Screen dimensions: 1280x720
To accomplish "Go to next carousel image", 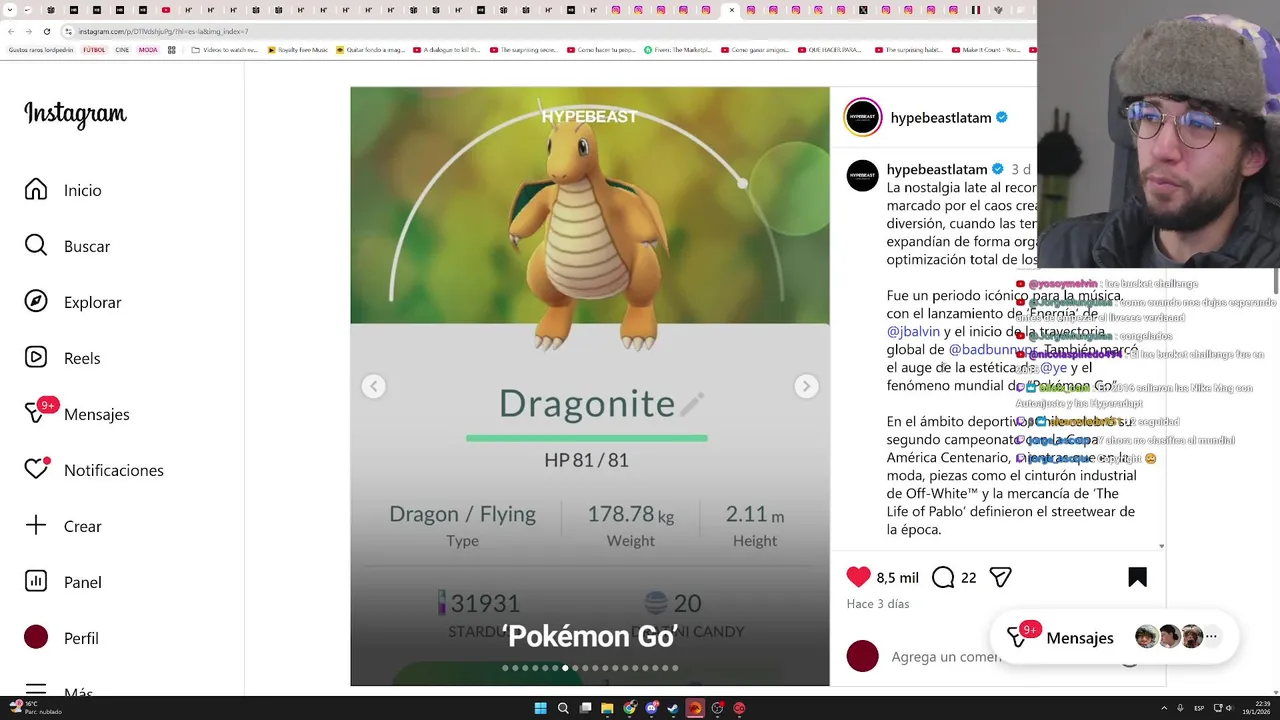I will tap(806, 386).
